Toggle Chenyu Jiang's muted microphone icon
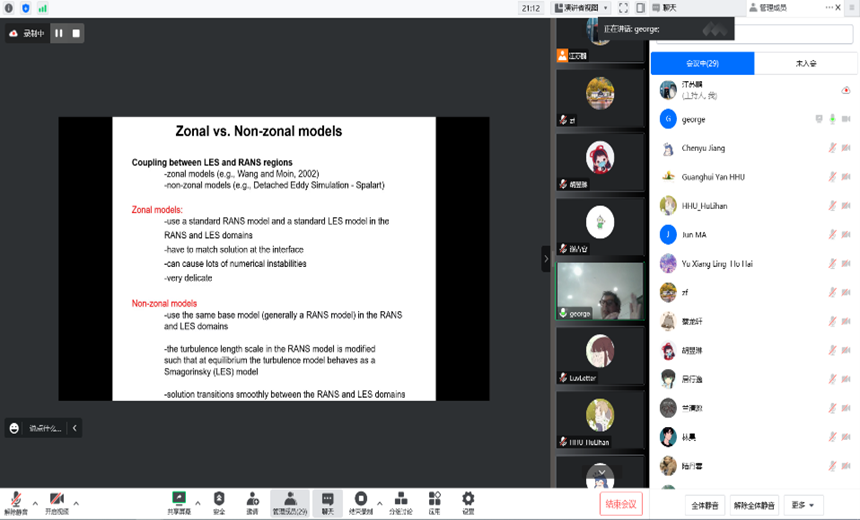The image size is (860, 520). [x=832, y=148]
